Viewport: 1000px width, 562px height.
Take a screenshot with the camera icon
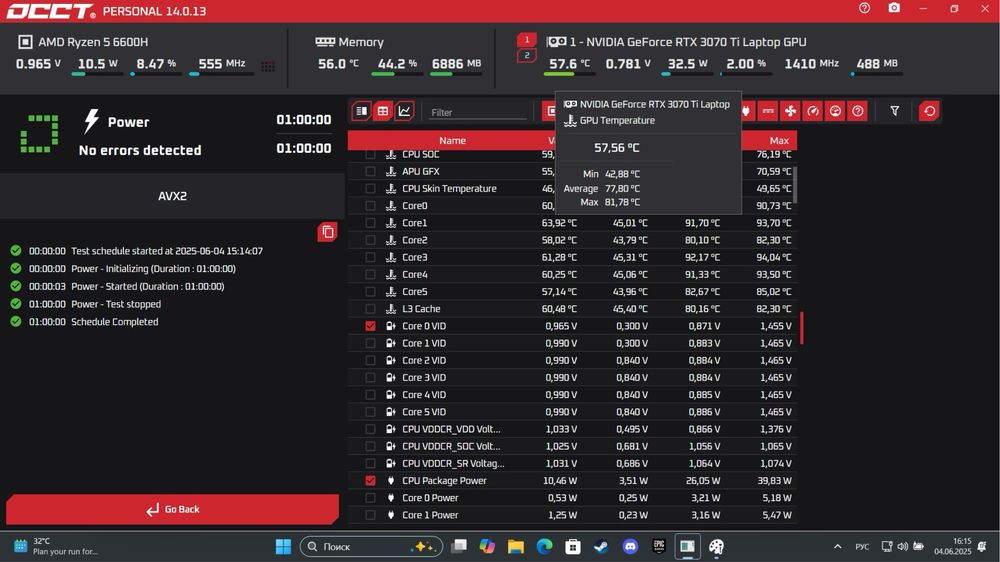pos(894,8)
